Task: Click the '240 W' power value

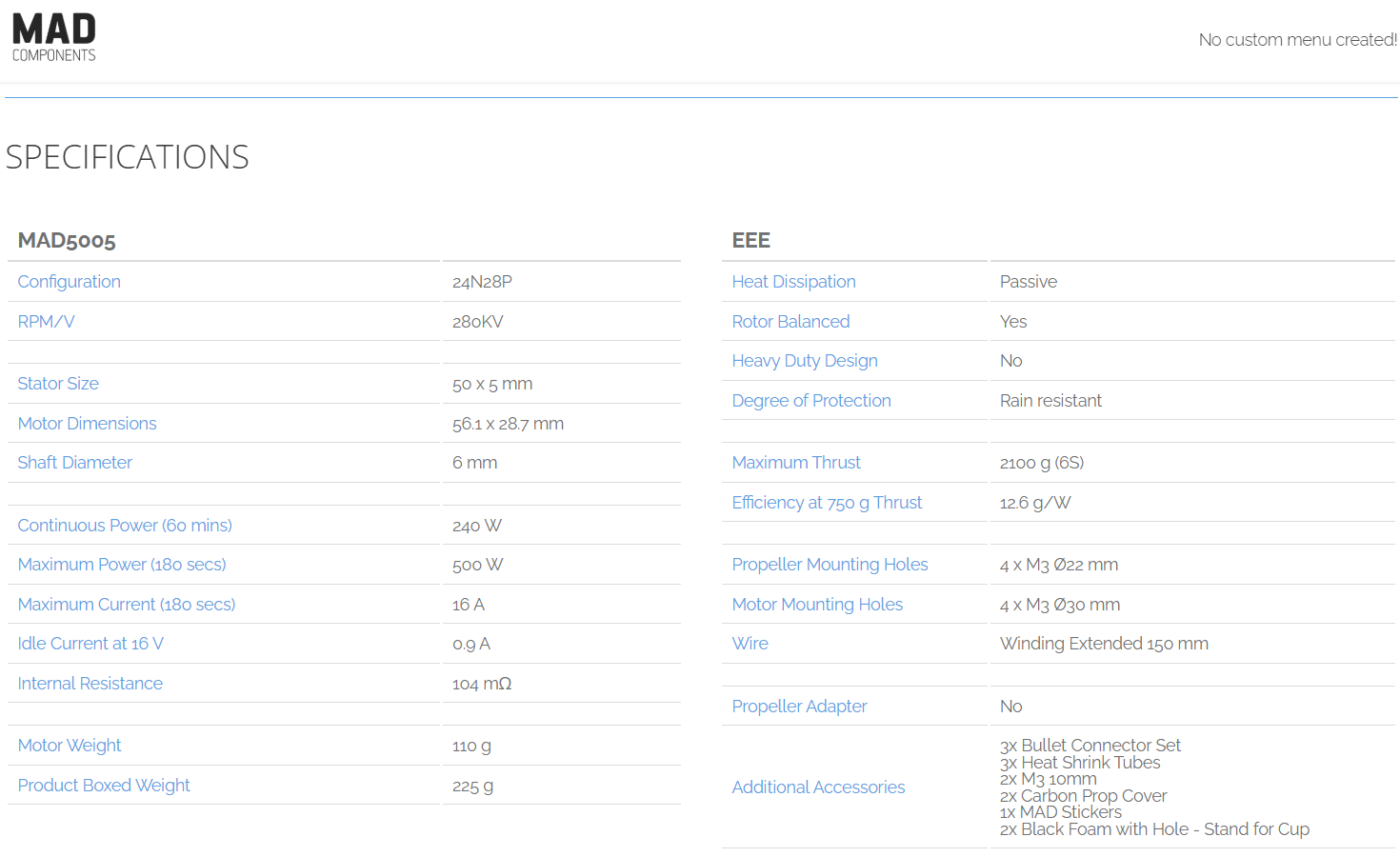Action: pos(477,526)
